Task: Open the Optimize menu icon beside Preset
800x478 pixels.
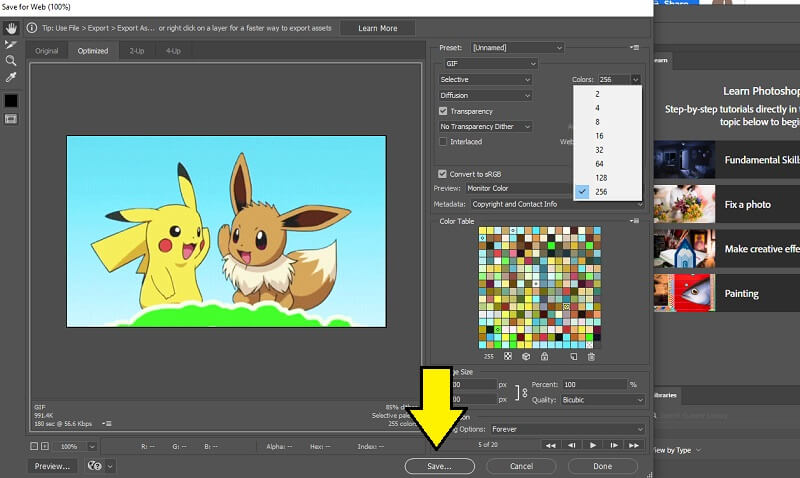Action: pyautogui.click(x=635, y=47)
